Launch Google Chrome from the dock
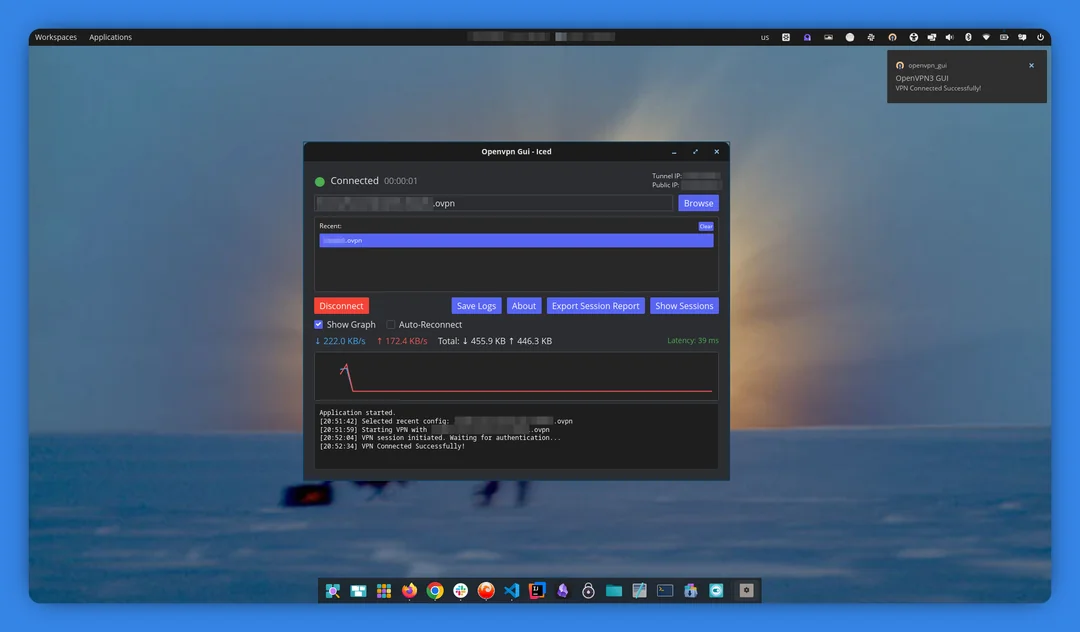The image size is (1080, 632). [x=435, y=591]
